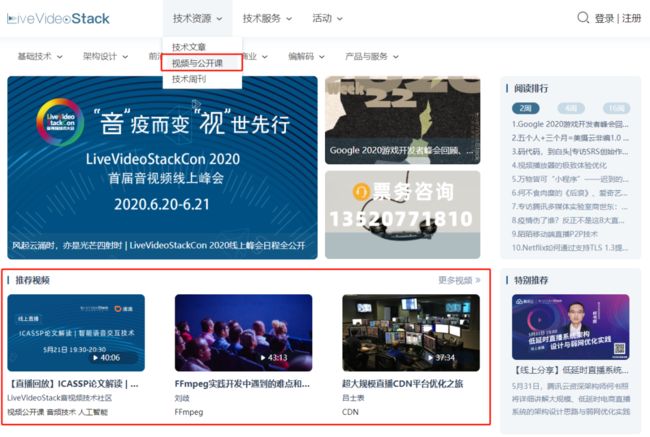Click the QR code on the 特别推荐 image

click(x=619, y=349)
